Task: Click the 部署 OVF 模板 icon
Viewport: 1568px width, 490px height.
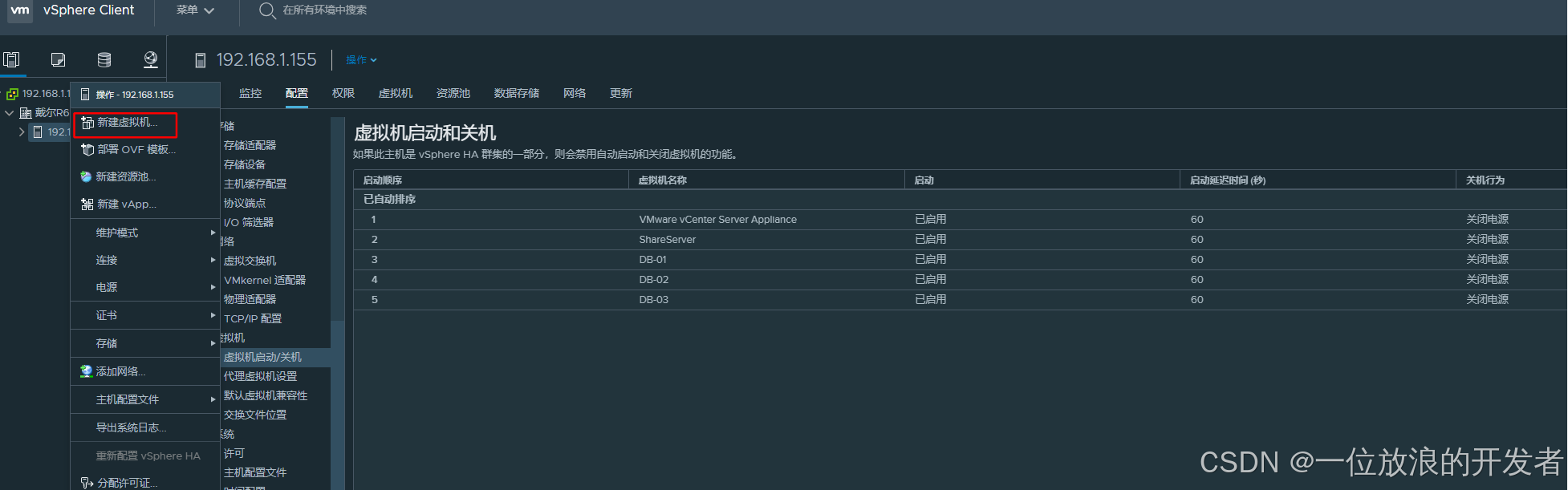Action: coord(87,150)
